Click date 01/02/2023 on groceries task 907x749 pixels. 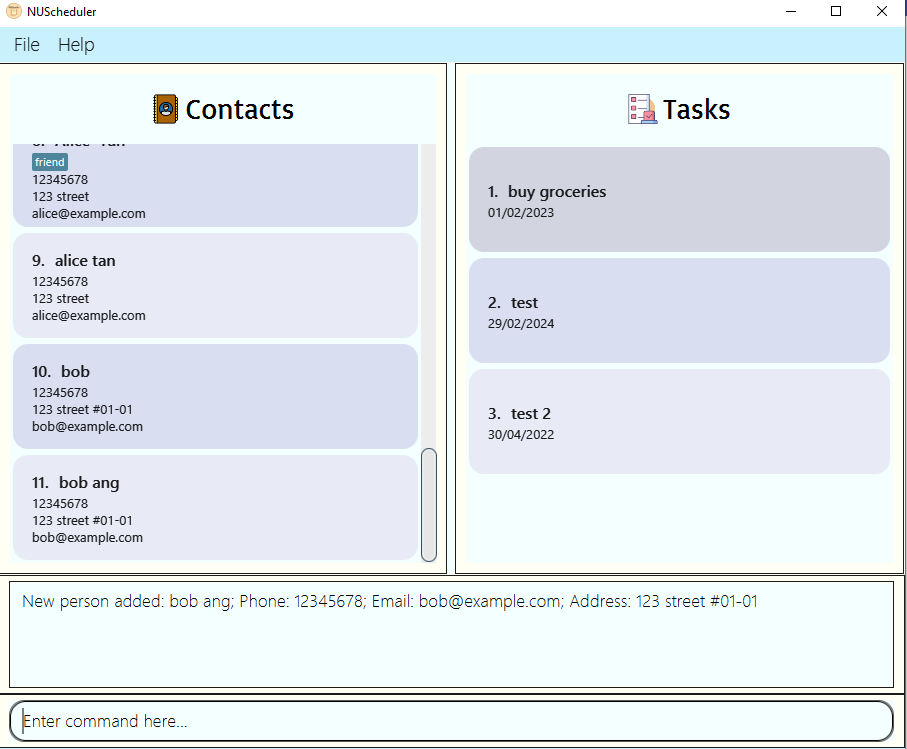tap(521, 212)
